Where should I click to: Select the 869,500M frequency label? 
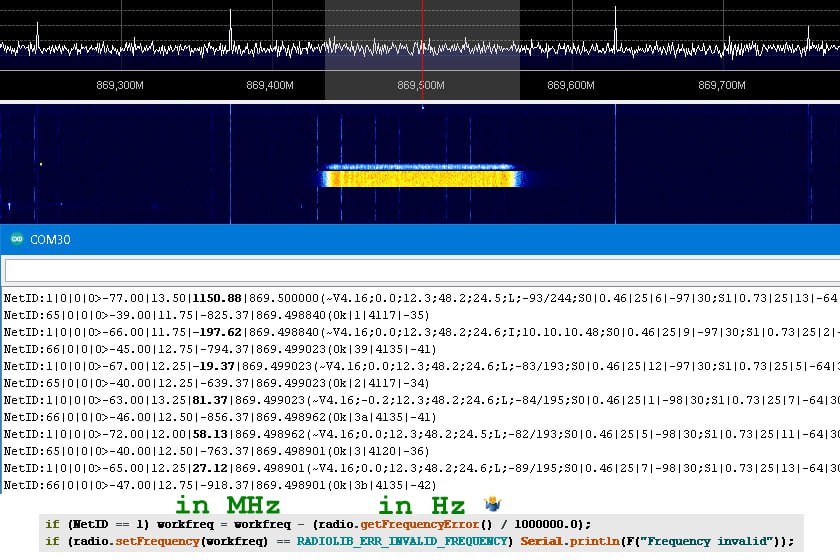[421, 86]
